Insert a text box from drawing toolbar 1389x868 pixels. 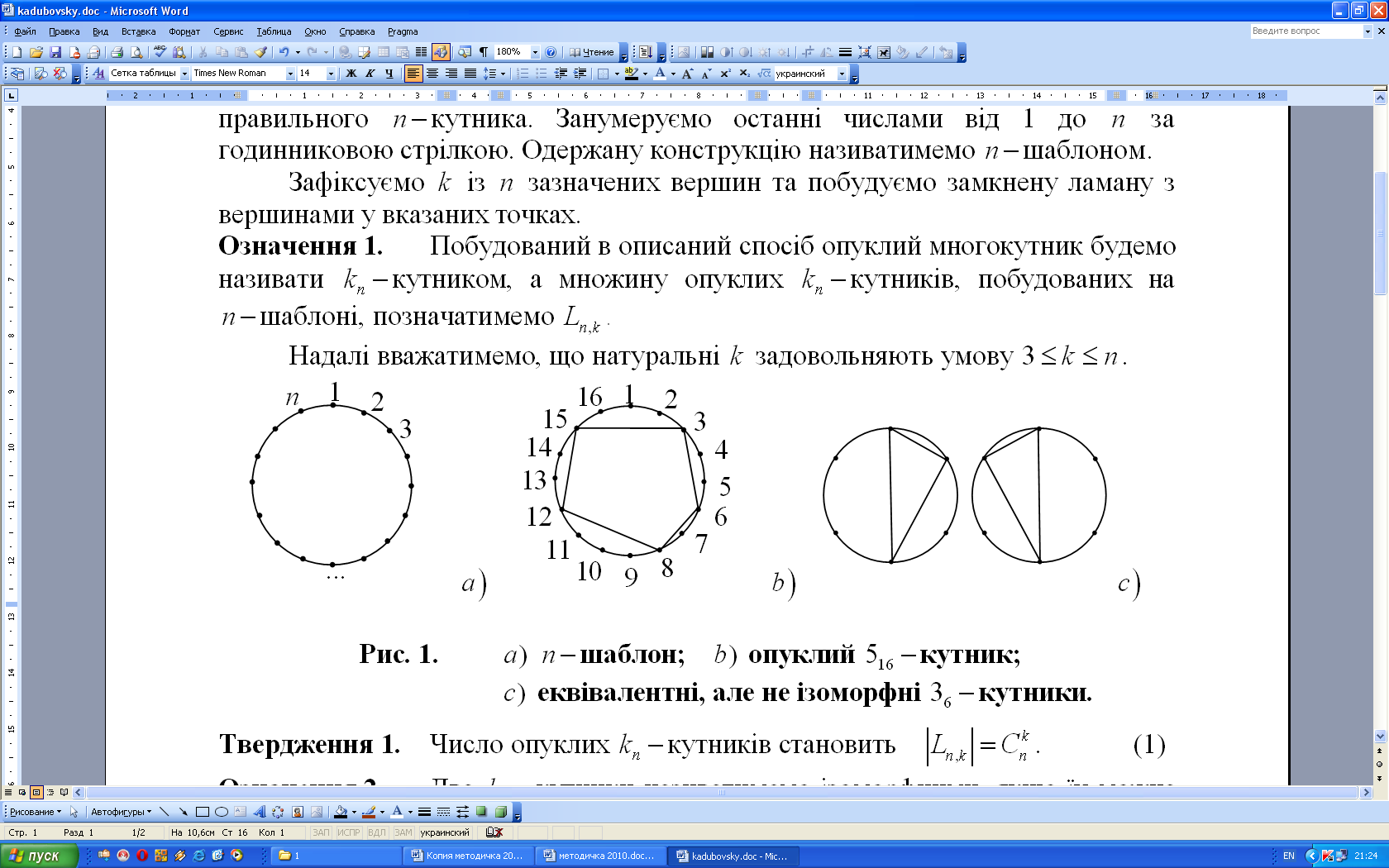[240, 812]
